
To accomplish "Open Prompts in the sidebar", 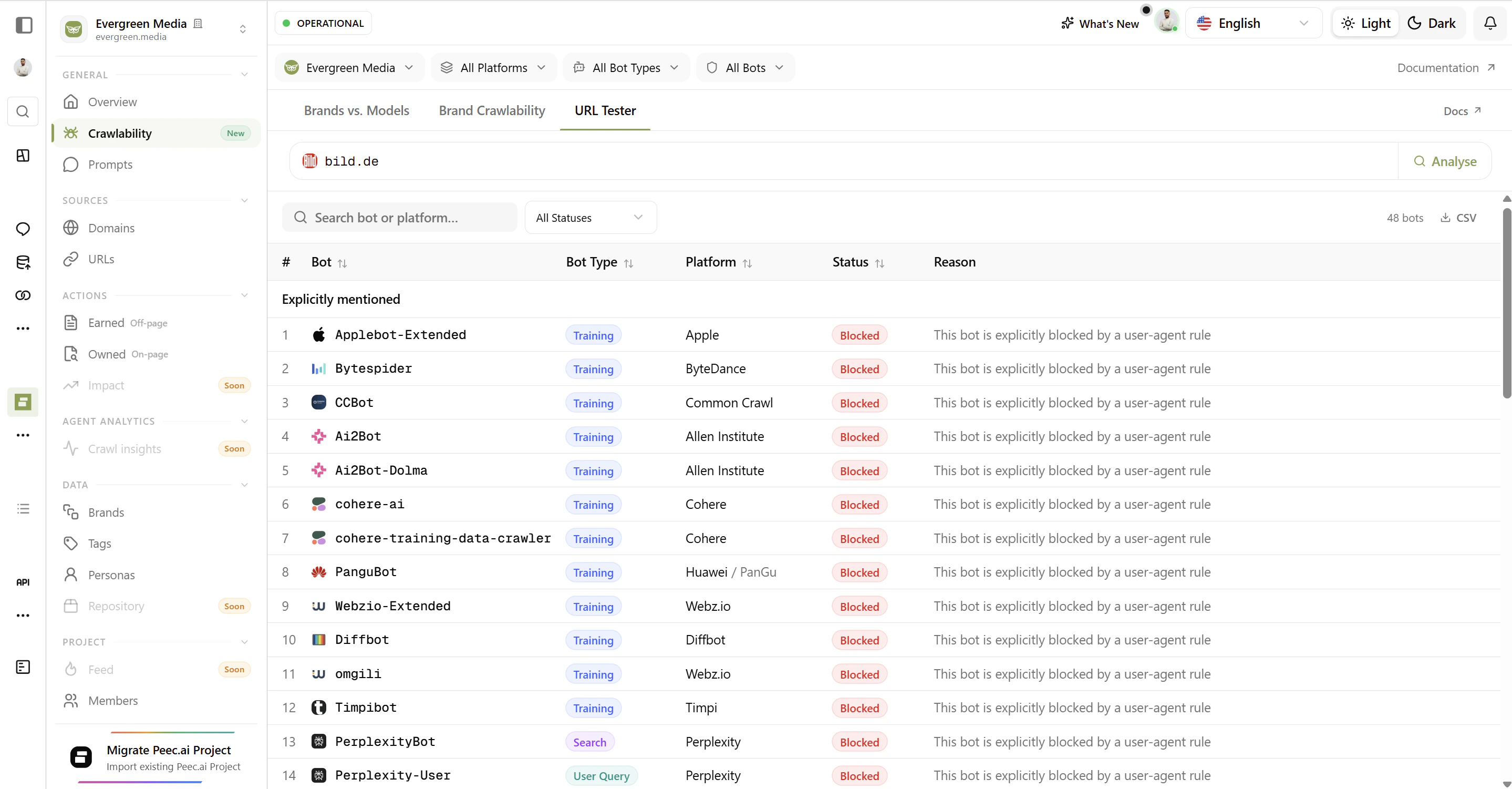I will click(x=156, y=165).
